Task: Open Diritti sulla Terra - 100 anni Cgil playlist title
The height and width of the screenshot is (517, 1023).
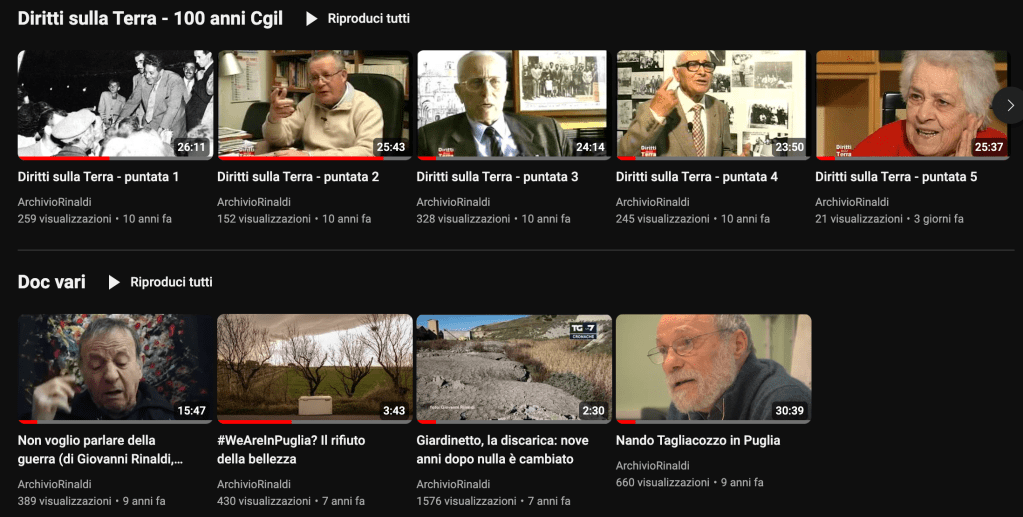Action: [150, 19]
